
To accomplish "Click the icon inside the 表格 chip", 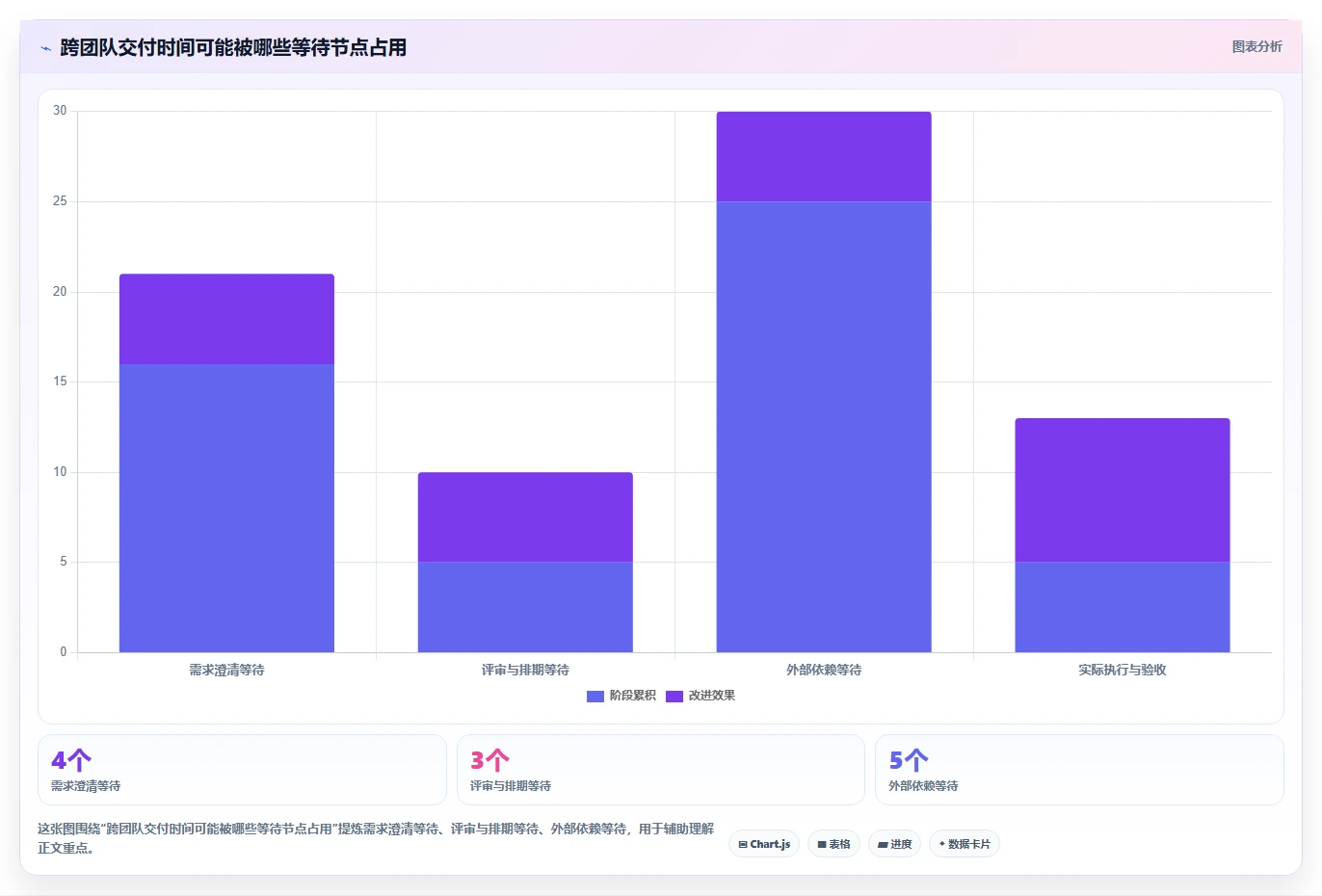I will [822, 844].
